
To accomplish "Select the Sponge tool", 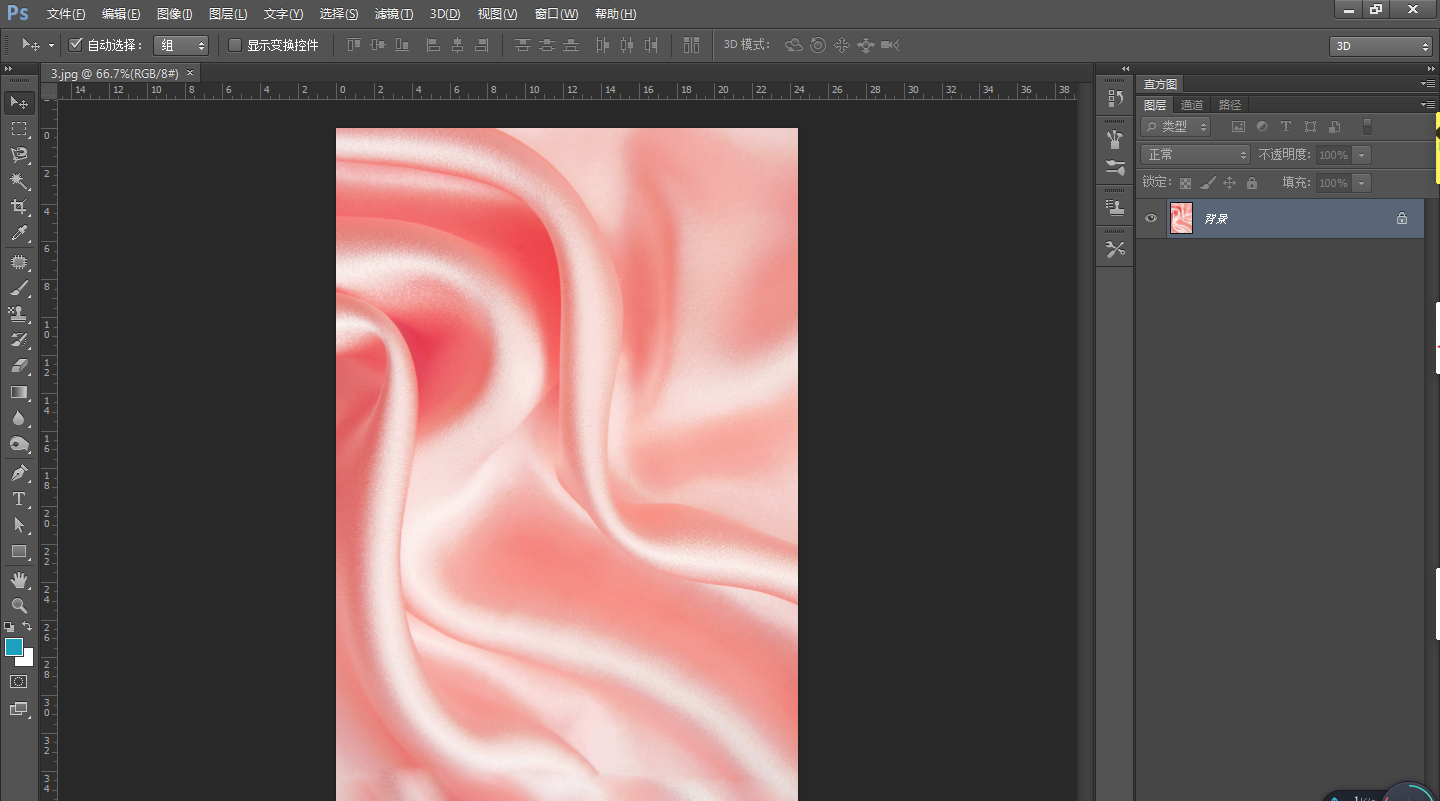I will (19, 444).
